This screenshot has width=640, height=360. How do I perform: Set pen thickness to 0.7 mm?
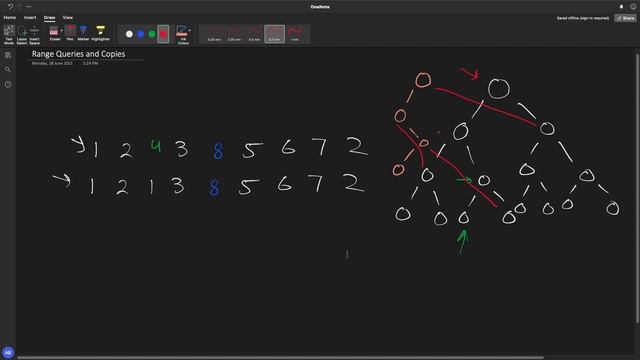274,34
